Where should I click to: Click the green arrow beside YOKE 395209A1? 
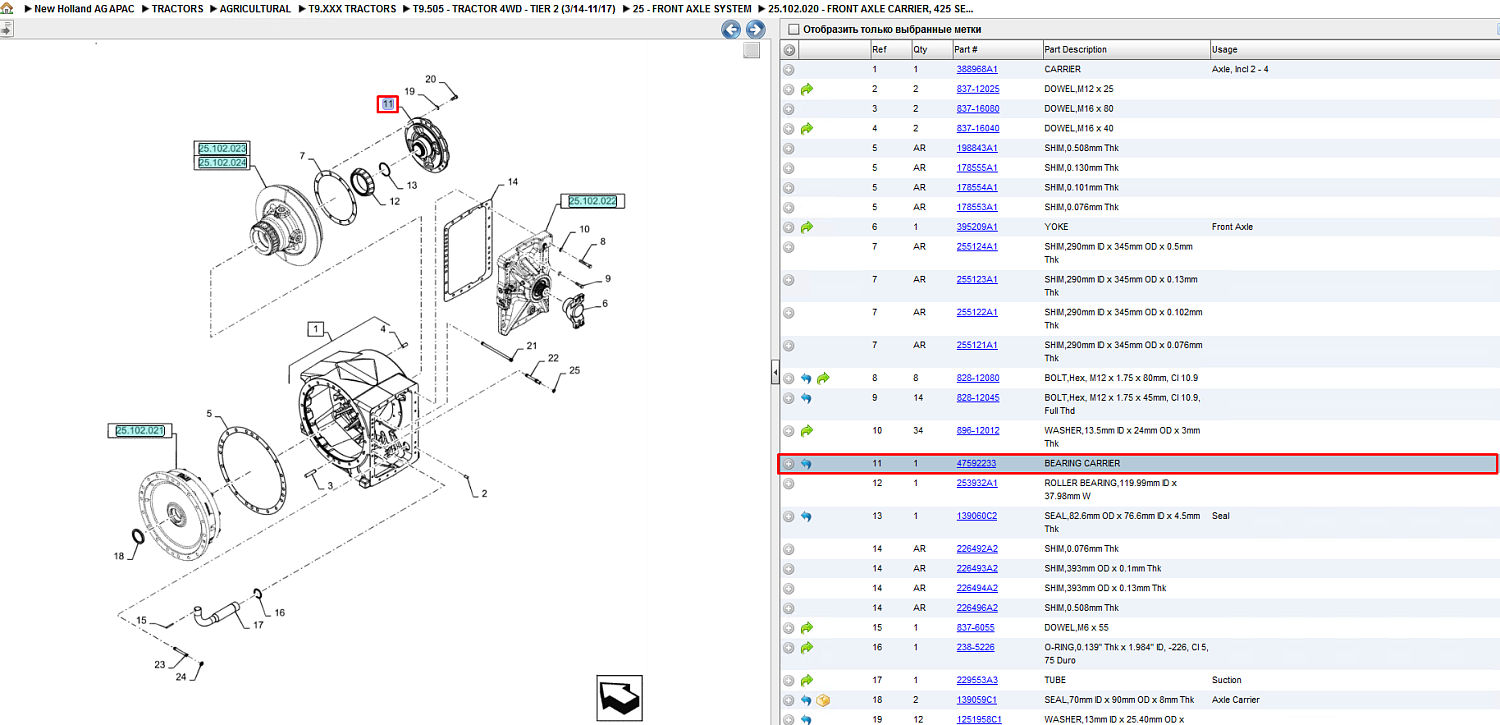pyautogui.click(x=807, y=227)
